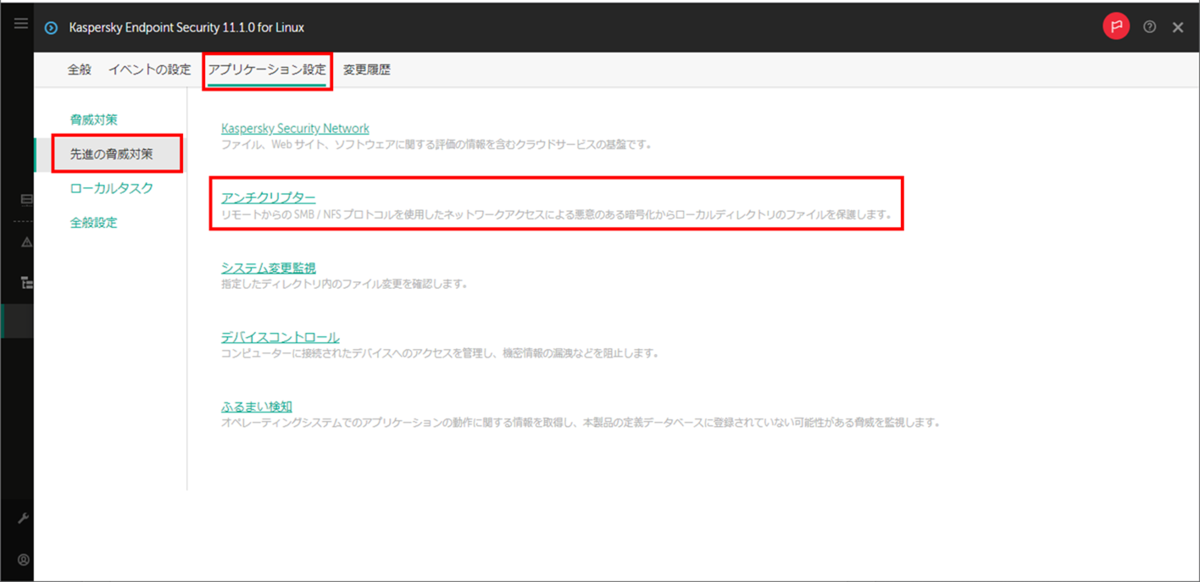Select 先進の脅威対策 in the left menu
This screenshot has width=1200, height=582.
[x=111, y=154]
